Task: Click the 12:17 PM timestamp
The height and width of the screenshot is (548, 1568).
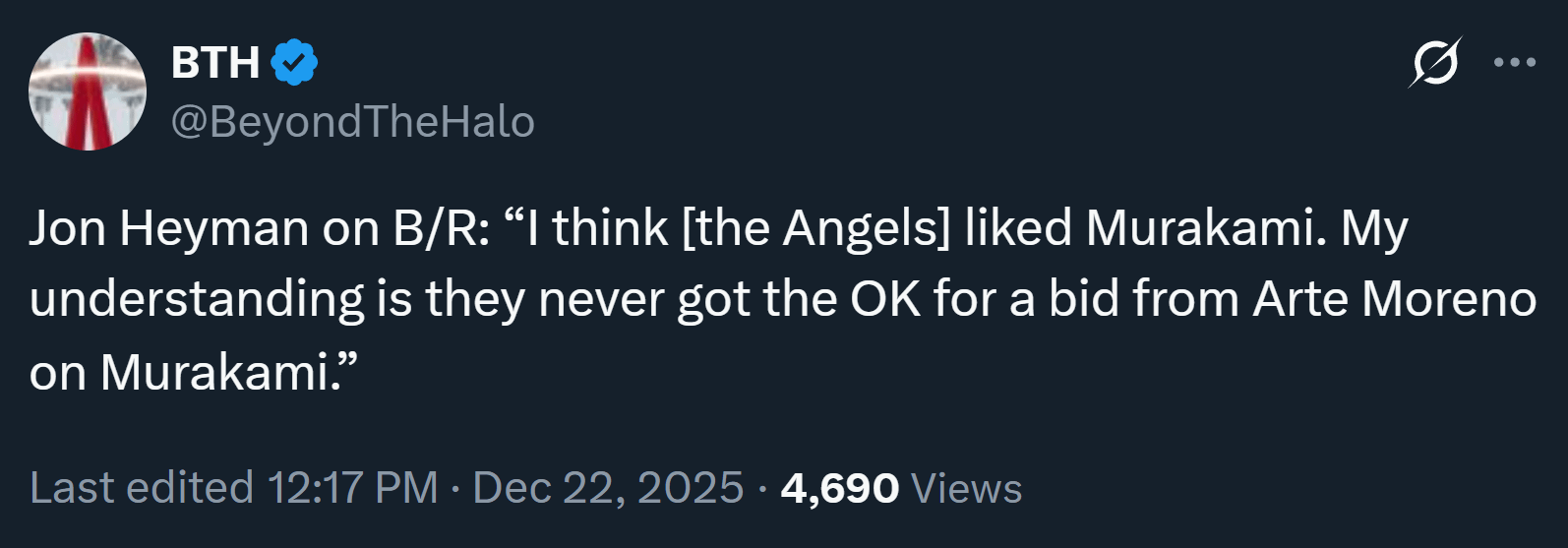Action: (x=352, y=488)
